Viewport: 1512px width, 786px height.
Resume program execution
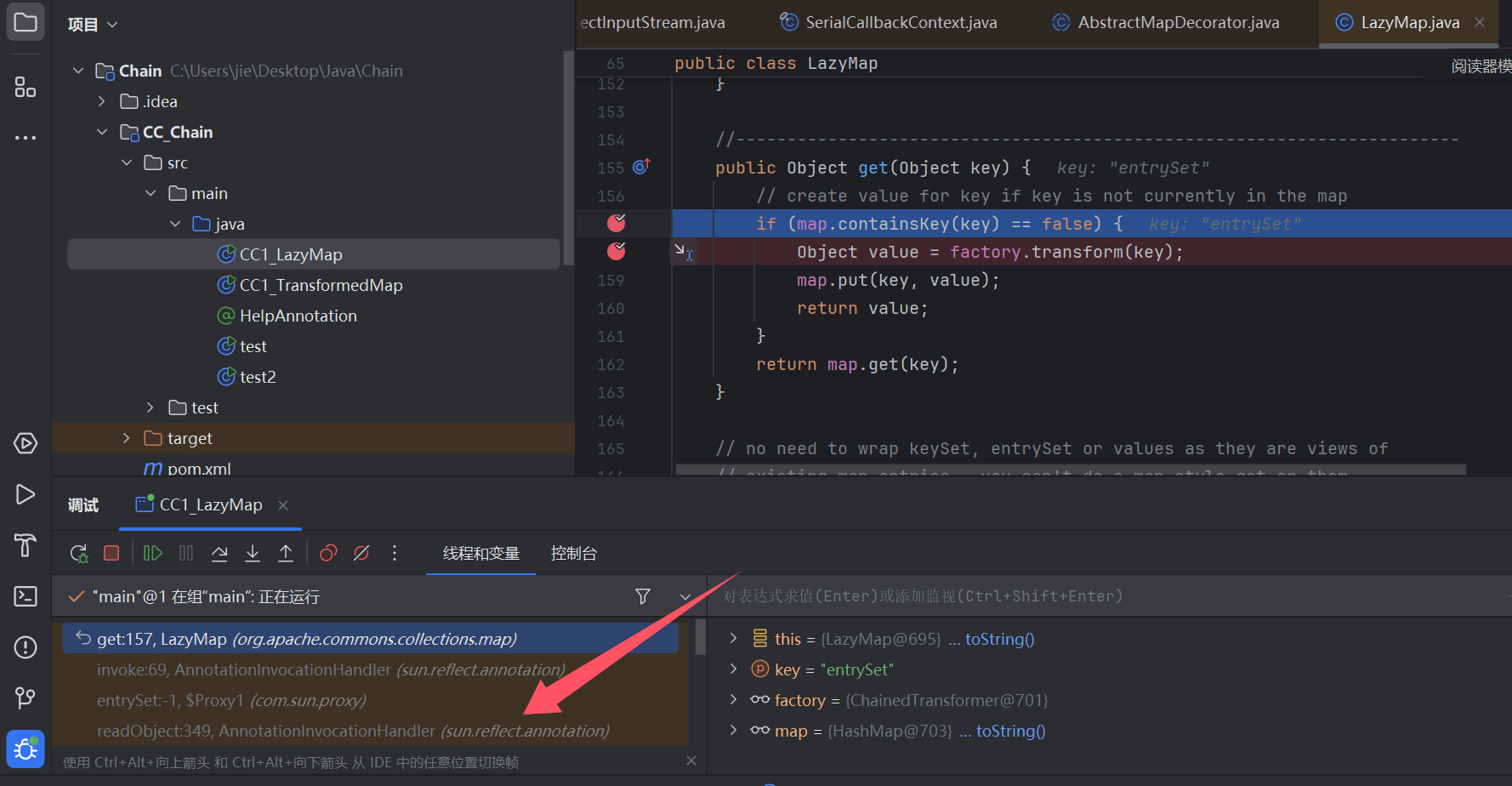tap(153, 554)
